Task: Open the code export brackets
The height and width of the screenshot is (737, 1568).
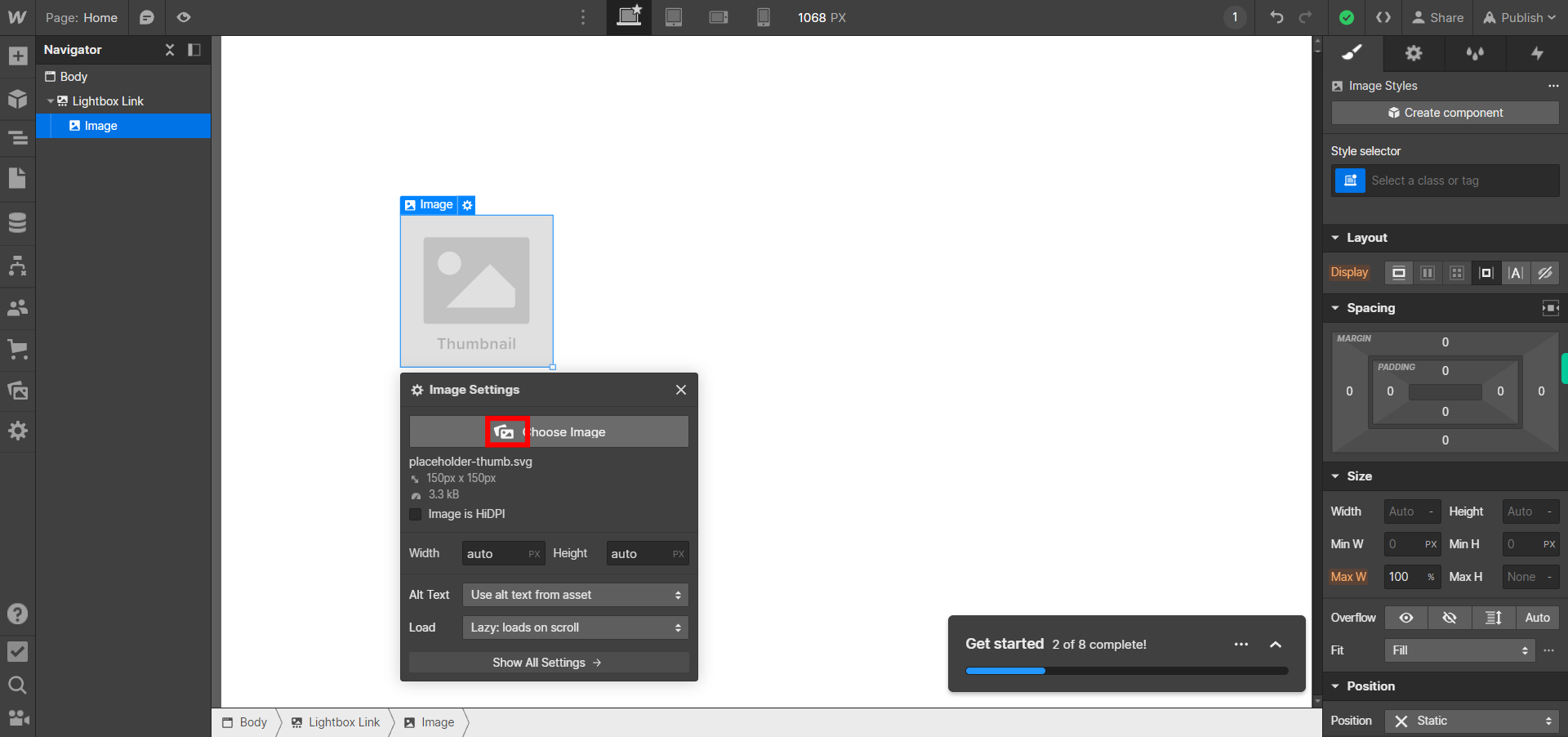Action: [x=1383, y=17]
